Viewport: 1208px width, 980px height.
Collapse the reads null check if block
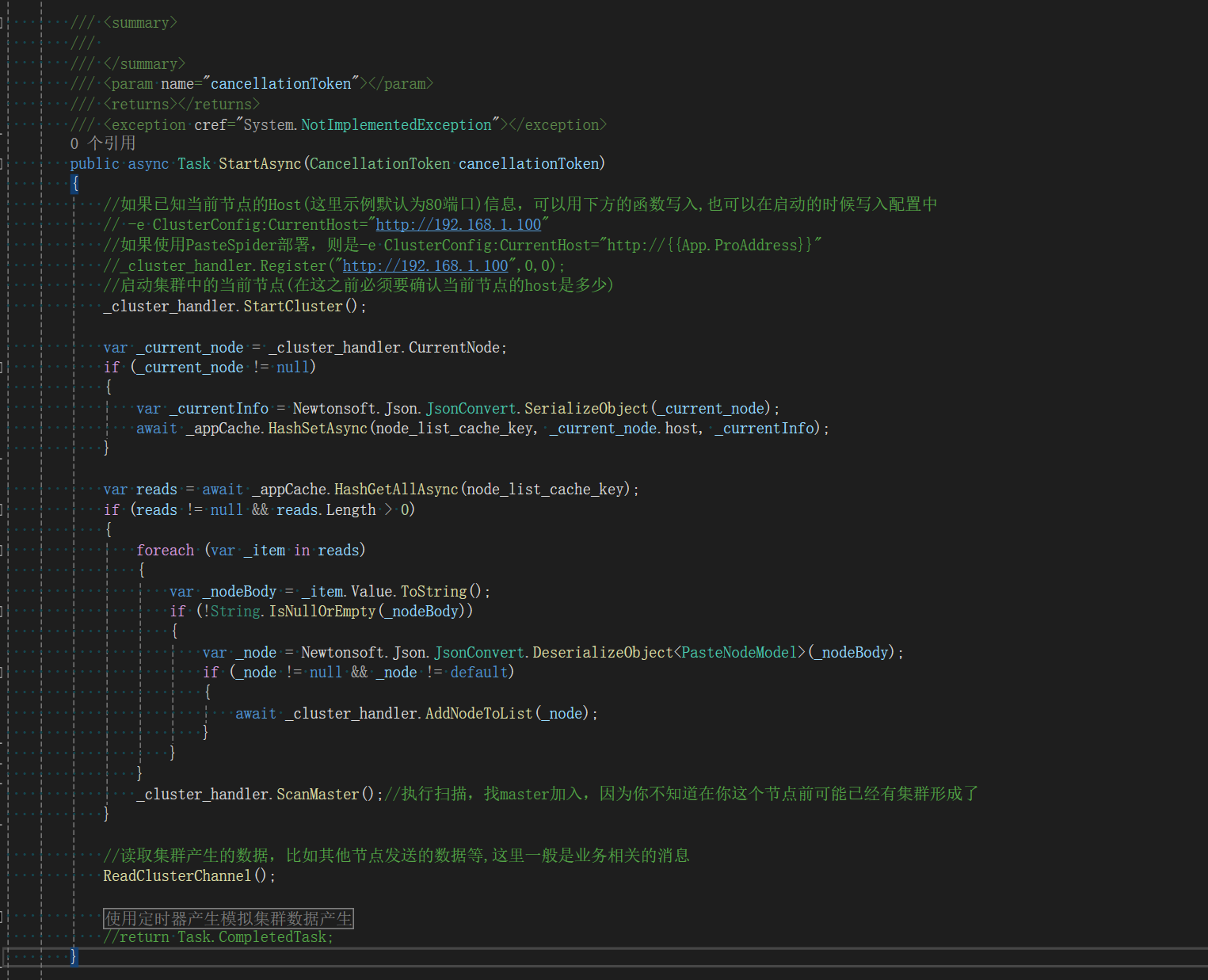click(2, 510)
